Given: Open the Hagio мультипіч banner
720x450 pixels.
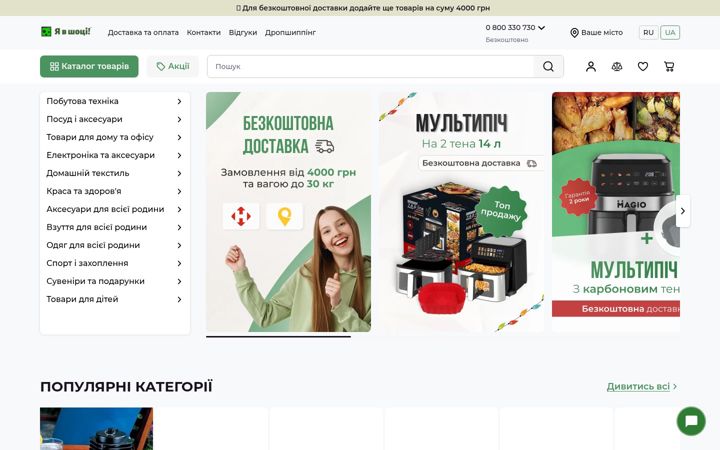Looking at the screenshot, I should 616,212.
